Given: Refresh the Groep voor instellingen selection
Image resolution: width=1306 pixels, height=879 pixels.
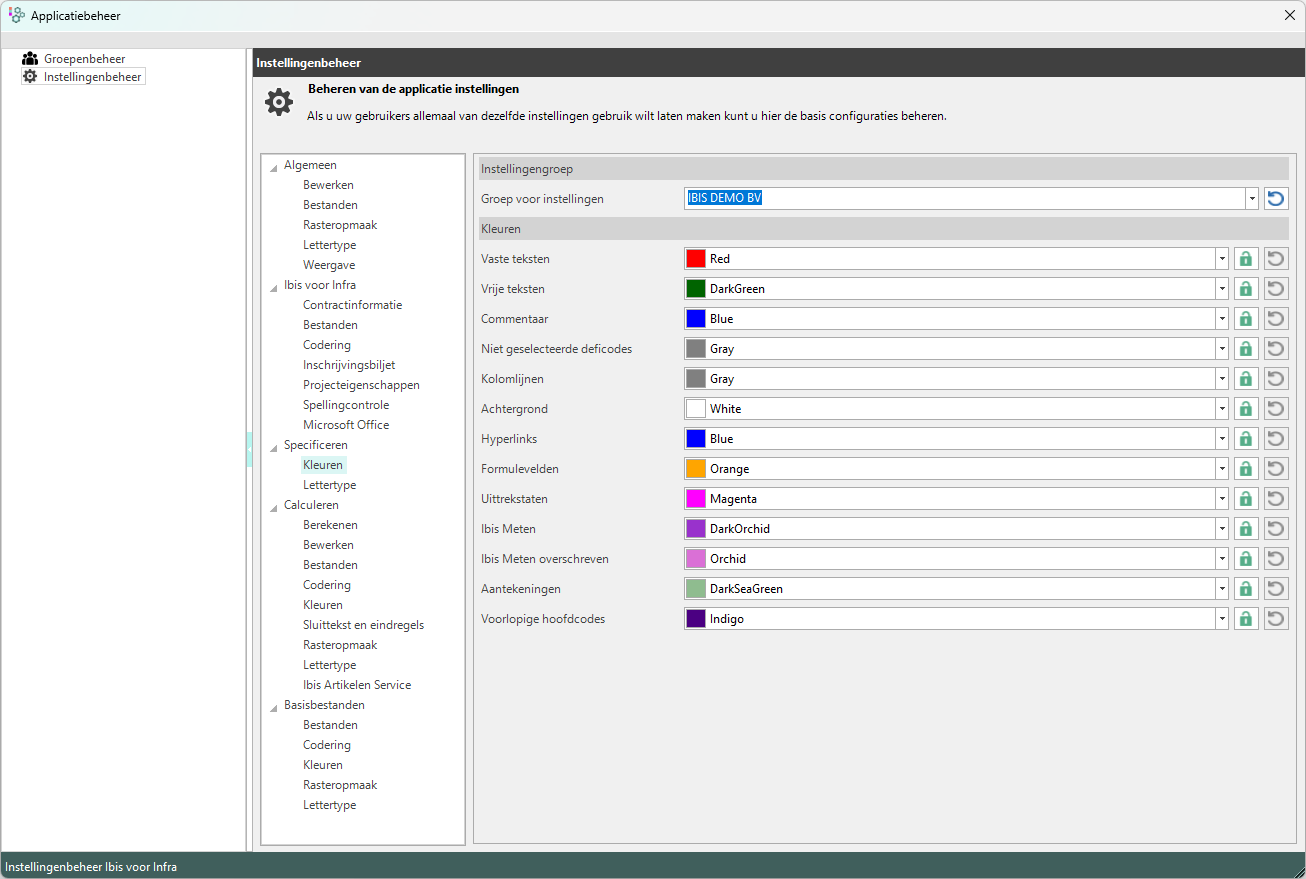Looking at the screenshot, I should pos(1275,199).
